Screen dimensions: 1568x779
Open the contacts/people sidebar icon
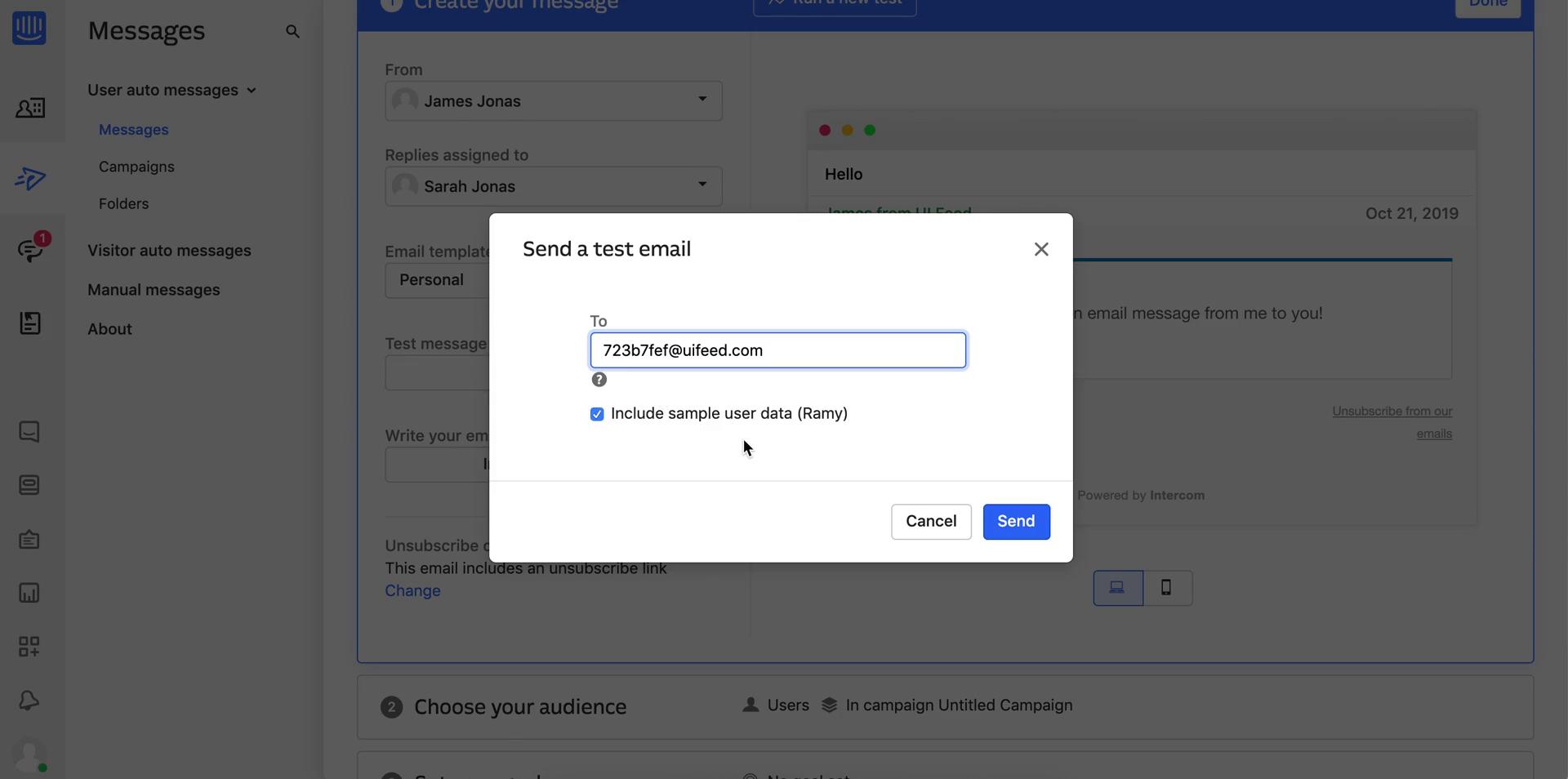(30, 108)
